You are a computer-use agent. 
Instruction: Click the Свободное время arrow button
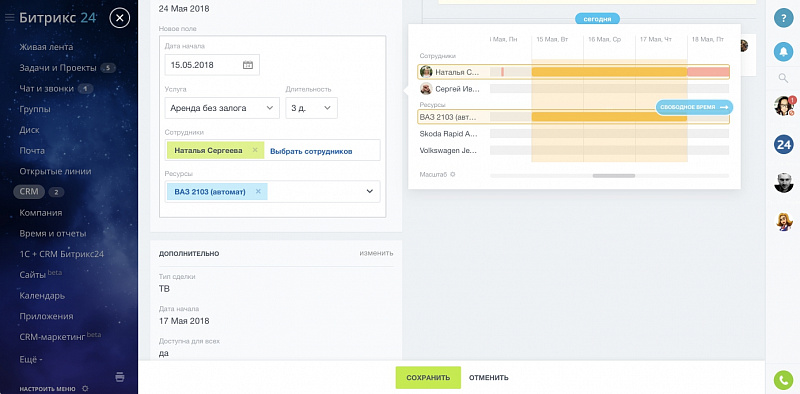pyautogui.click(x=694, y=107)
